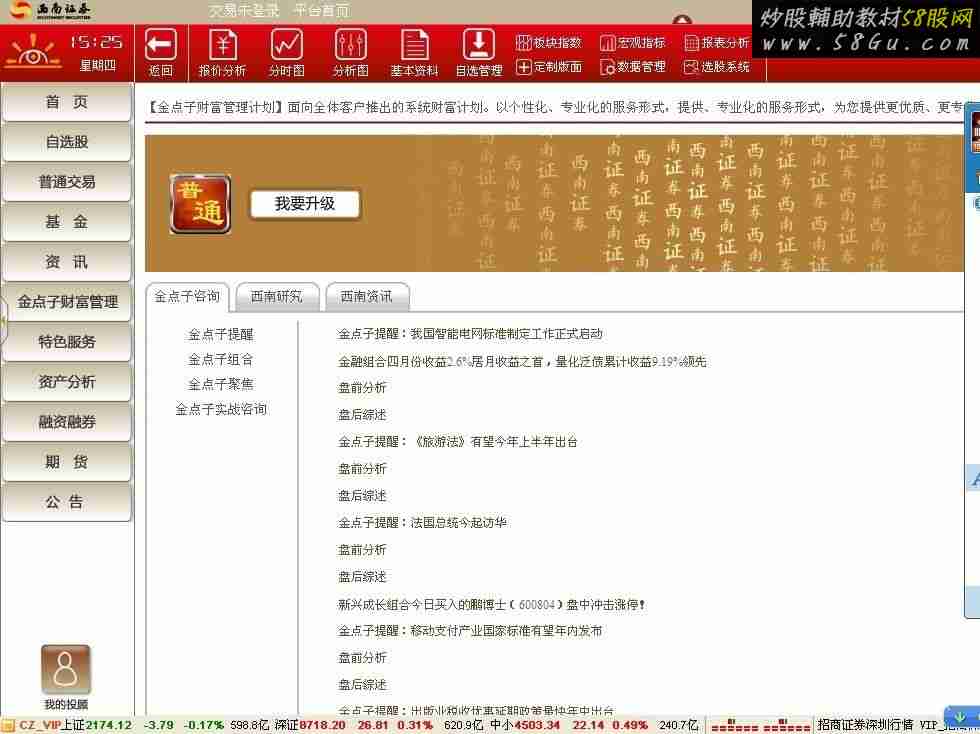Viewport: 980px width, 734px height.
Task: Open the 分时图 intraday chart icon
Action: 287,46
